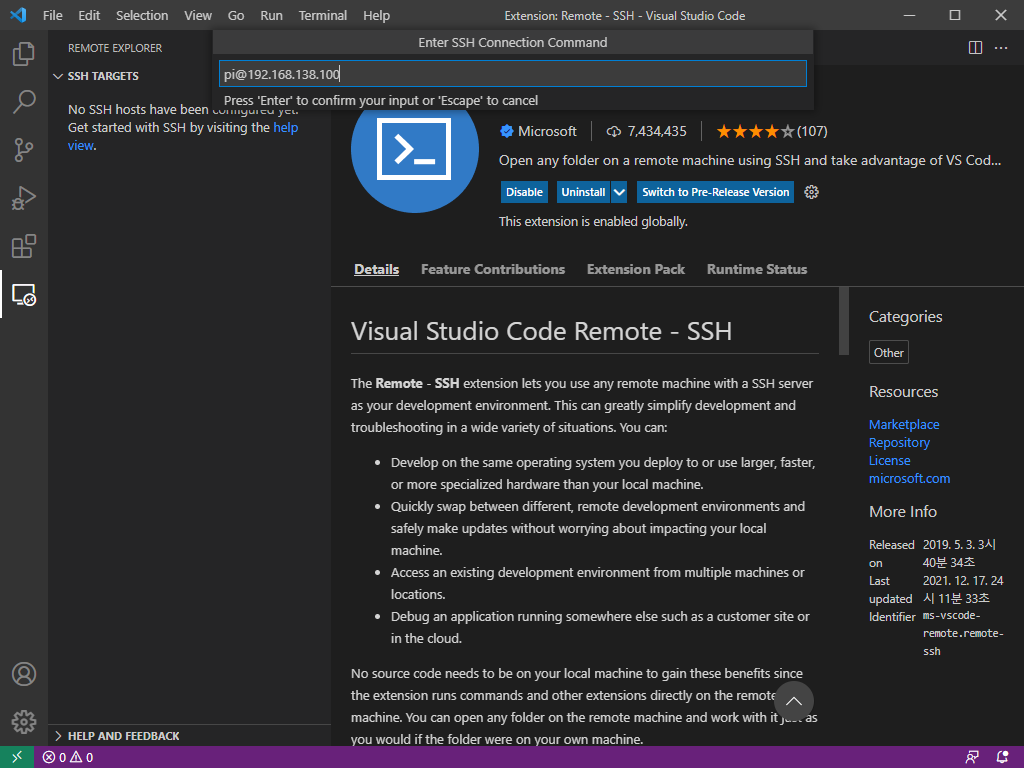The height and width of the screenshot is (768, 1024).
Task: Click the errors count in status bar
Action: tap(54, 758)
